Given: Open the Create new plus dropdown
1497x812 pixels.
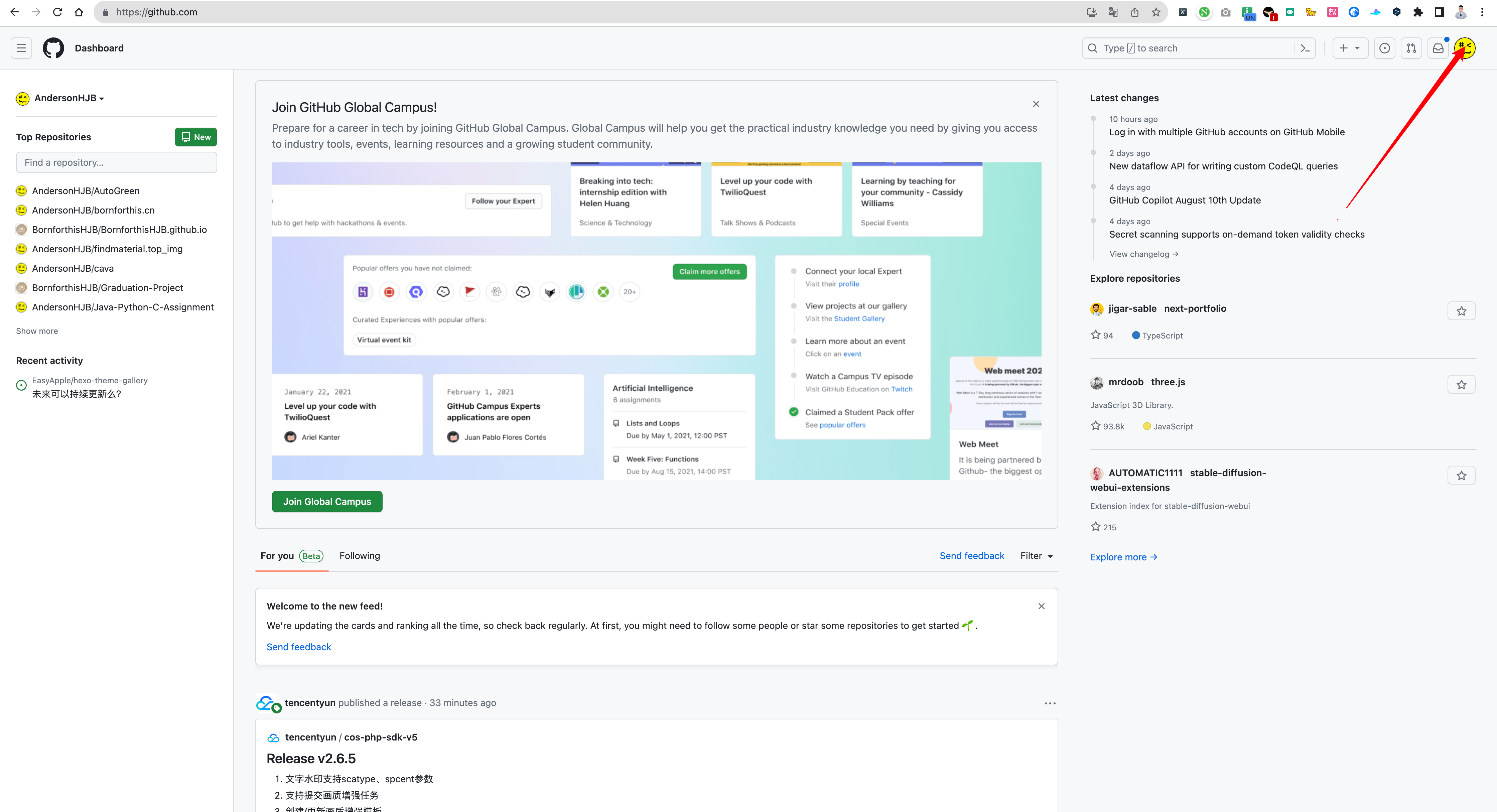Looking at the screenshot, I should point(1350,48).
